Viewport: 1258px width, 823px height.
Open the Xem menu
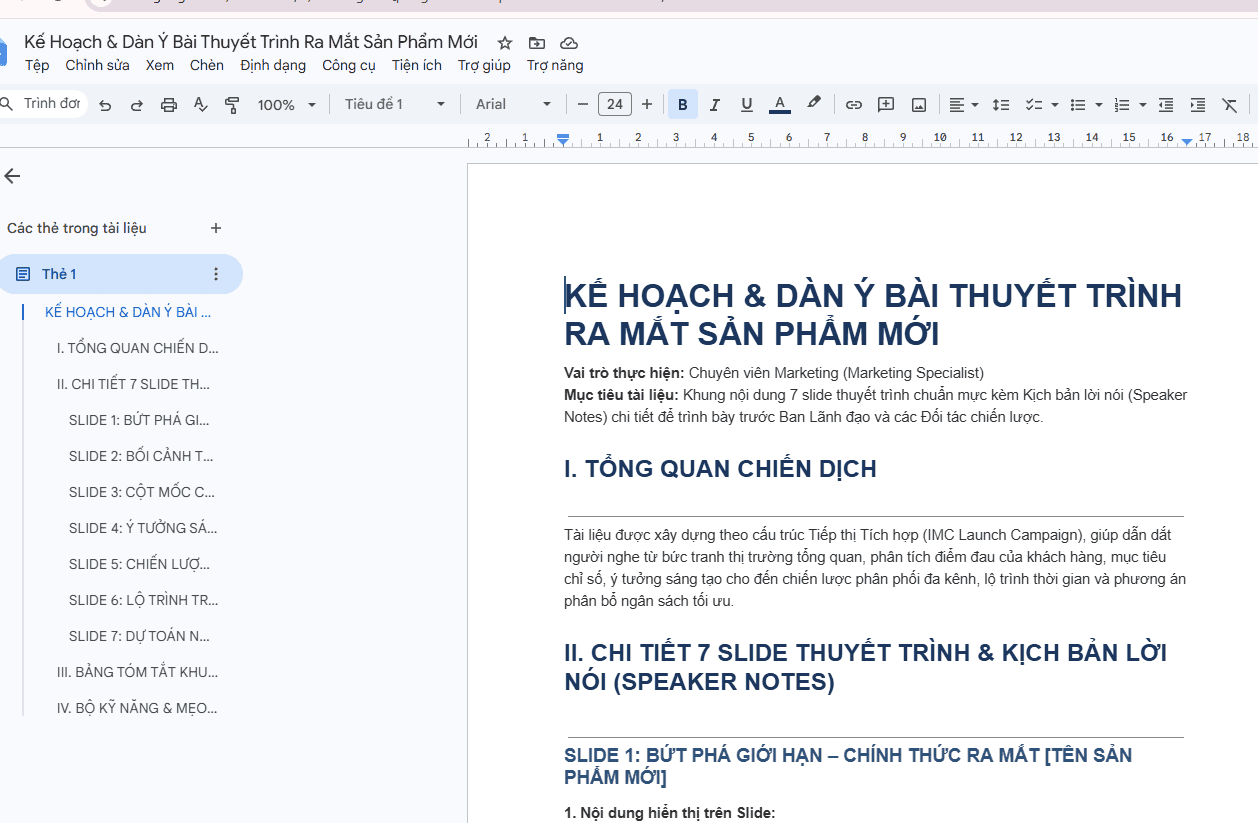click(160, 66)
